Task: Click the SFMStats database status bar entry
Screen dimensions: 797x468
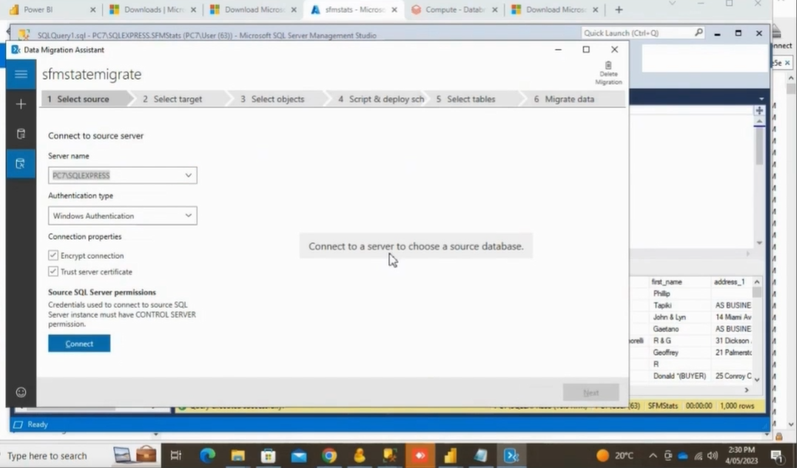Action: pos(663,406)
